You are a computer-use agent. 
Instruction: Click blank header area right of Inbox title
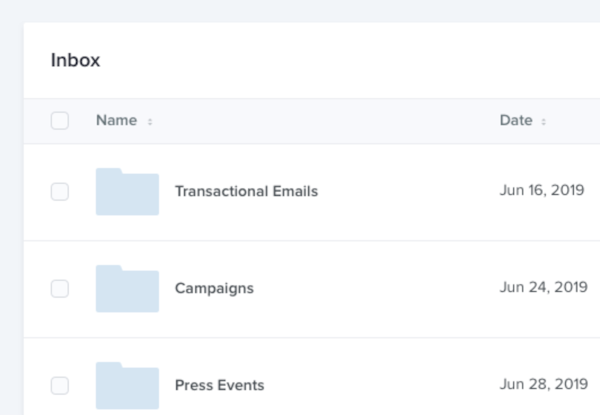pos(350,60)
